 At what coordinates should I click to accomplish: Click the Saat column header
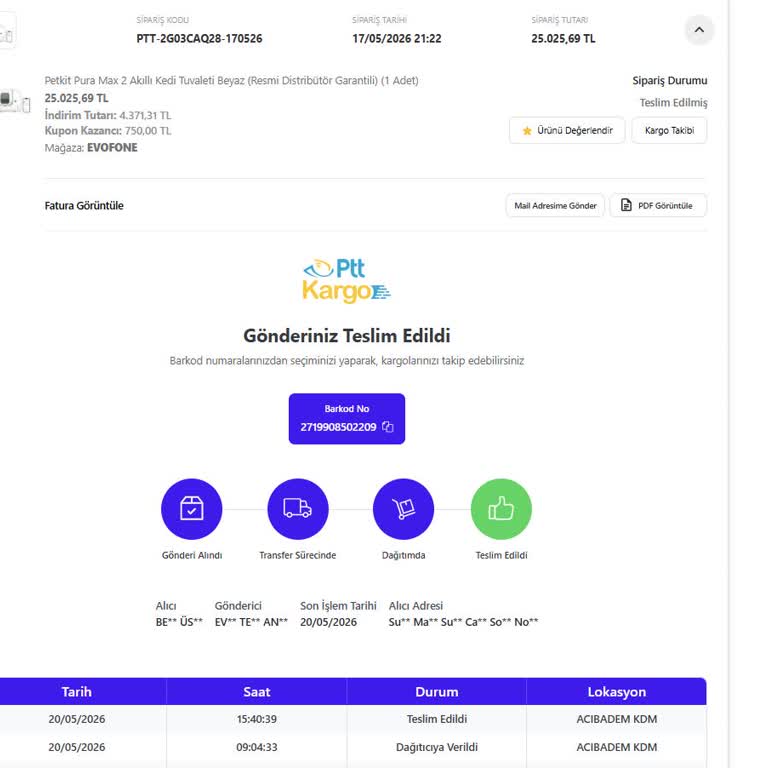point(257,692)
